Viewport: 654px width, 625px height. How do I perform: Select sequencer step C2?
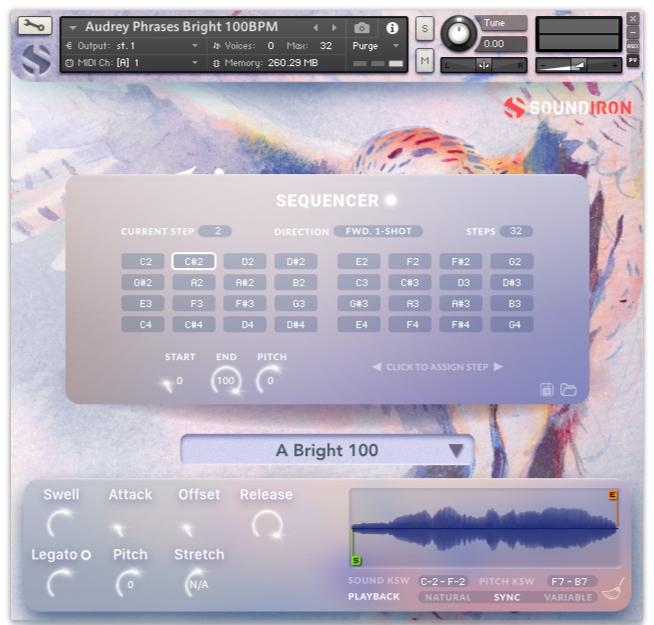(x=143, y=262)
